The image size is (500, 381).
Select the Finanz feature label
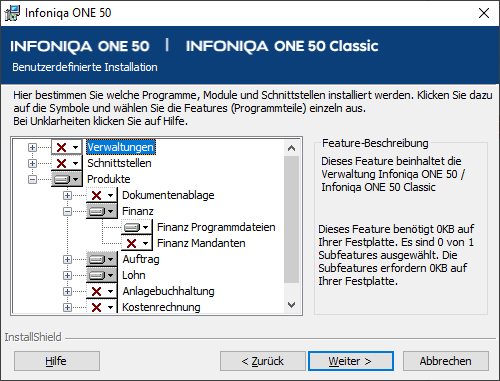coord(138,211)
